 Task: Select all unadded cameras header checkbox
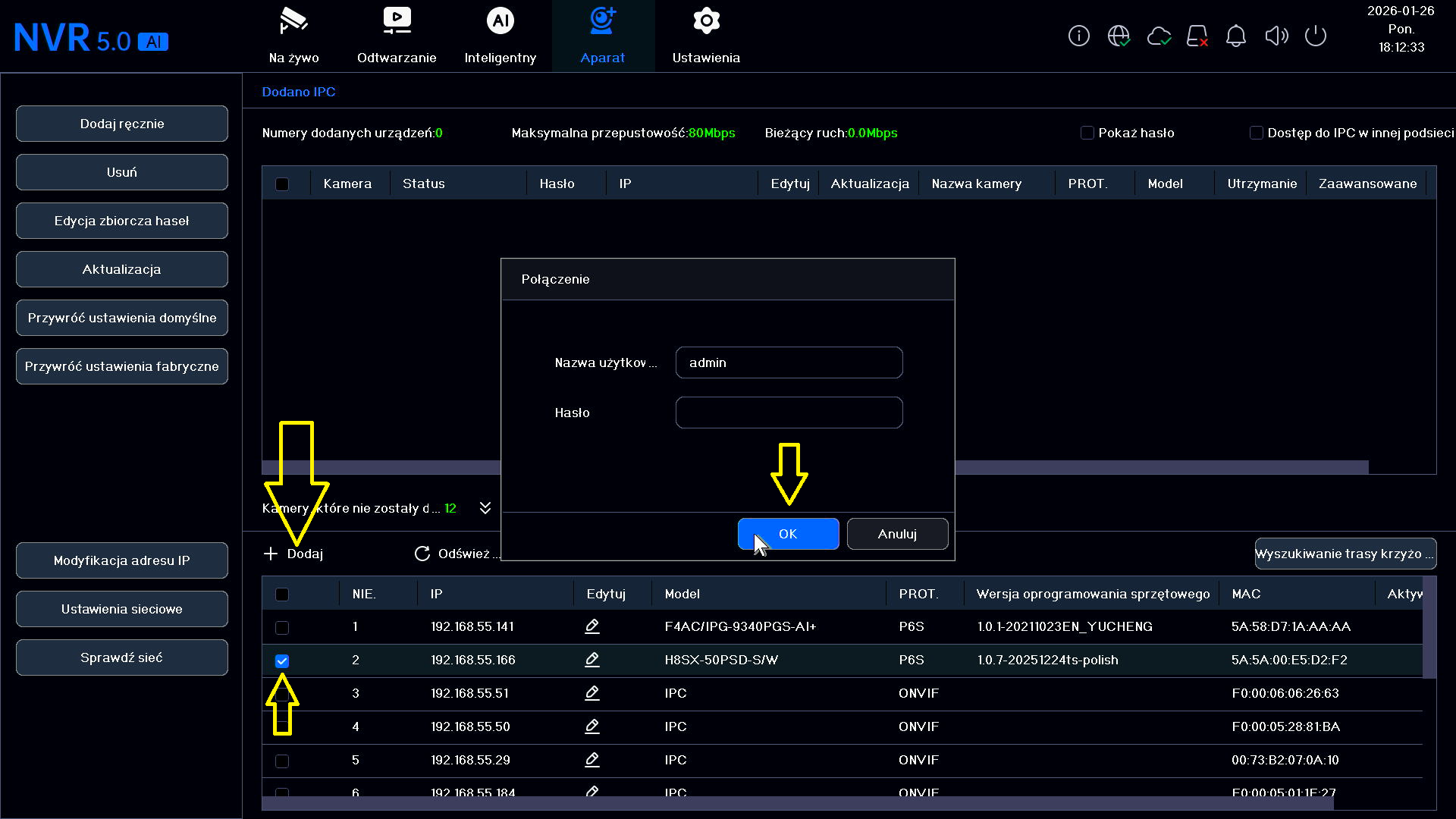click(282, 595)
